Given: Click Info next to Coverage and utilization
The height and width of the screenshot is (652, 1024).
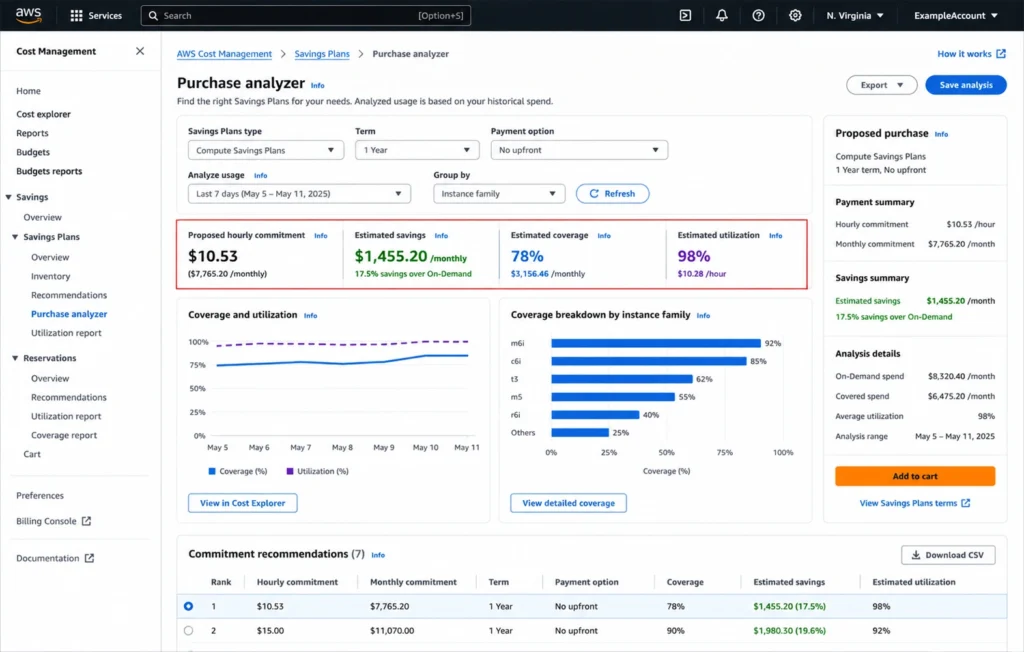Looking at the screenshot, I should [x=310, y=316].
